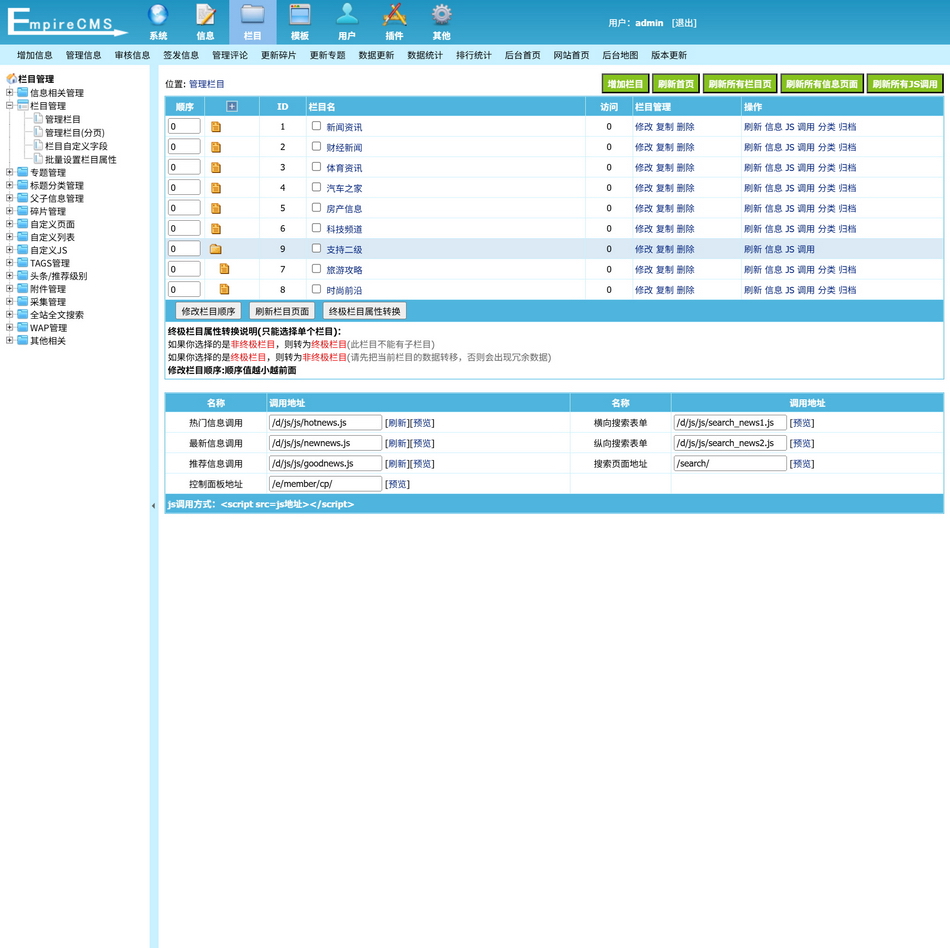Screen dimensions: 950x948
Task: Click the 搜索页面地址 input field
Action: click(729, 464)
